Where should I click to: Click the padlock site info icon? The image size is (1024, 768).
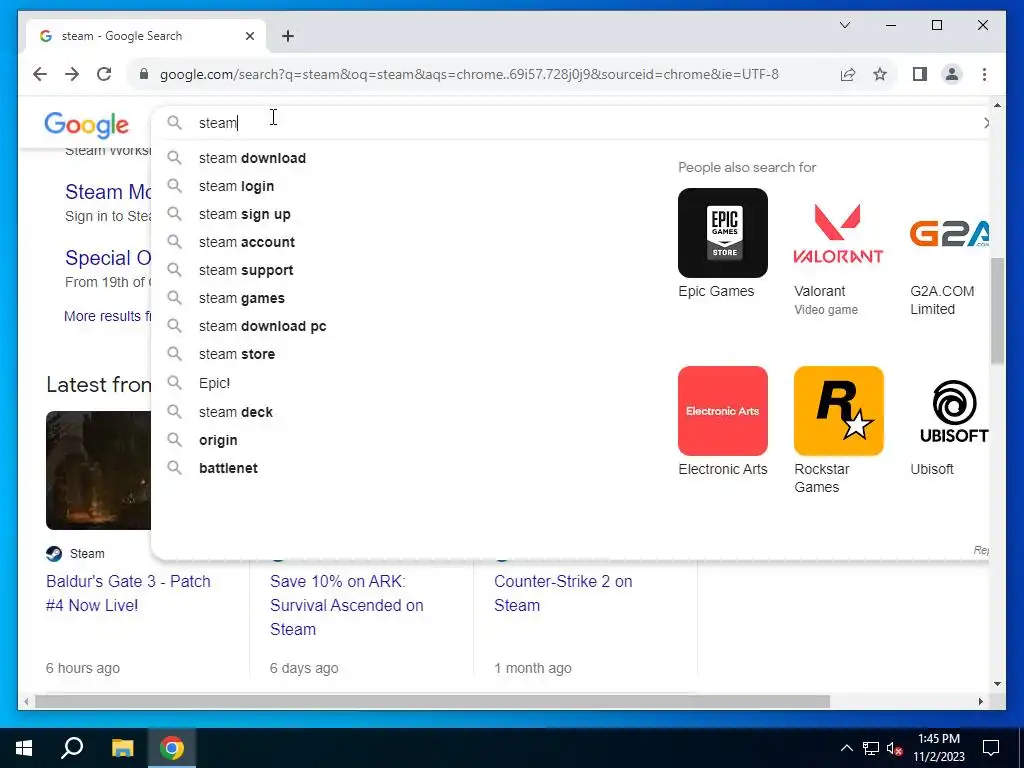pos(144,74)
